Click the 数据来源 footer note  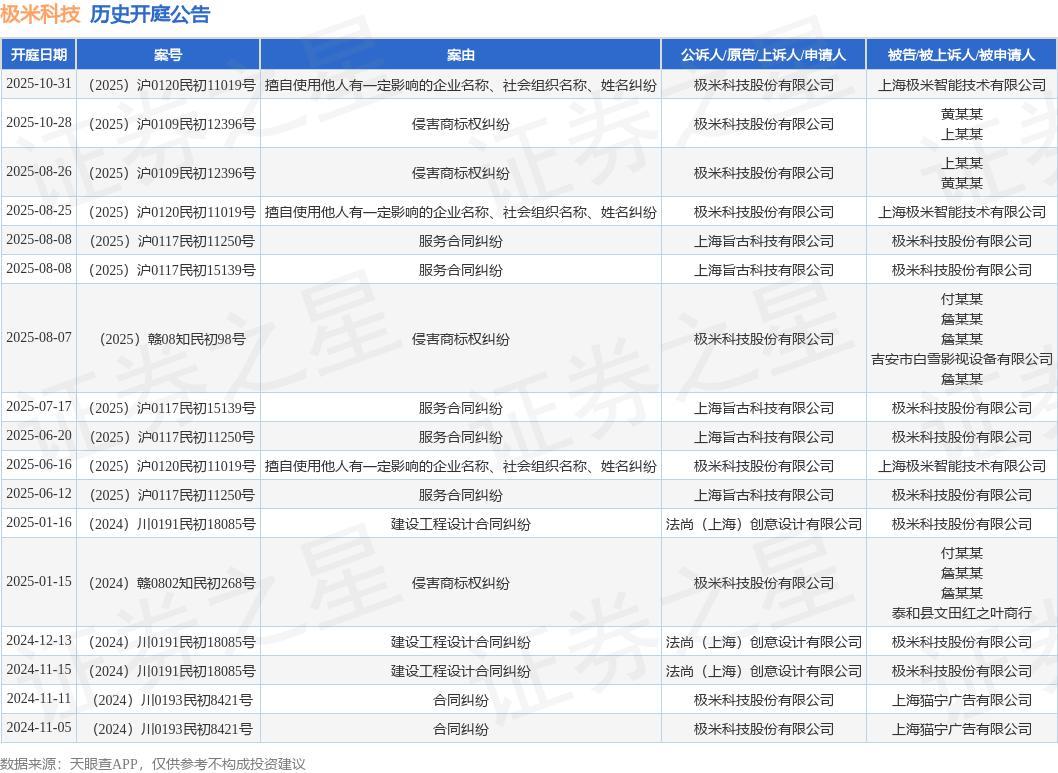tap(152, 764)
